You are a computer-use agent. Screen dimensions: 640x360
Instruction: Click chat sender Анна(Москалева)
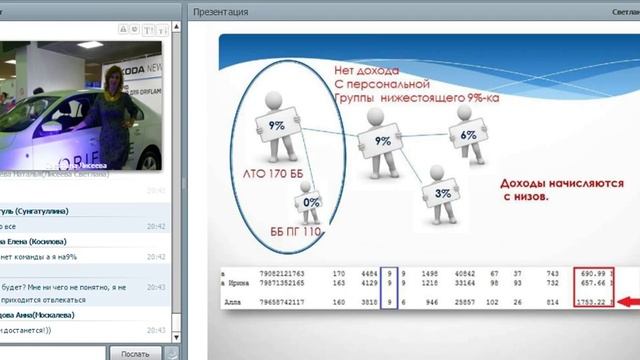coord(37,315)
